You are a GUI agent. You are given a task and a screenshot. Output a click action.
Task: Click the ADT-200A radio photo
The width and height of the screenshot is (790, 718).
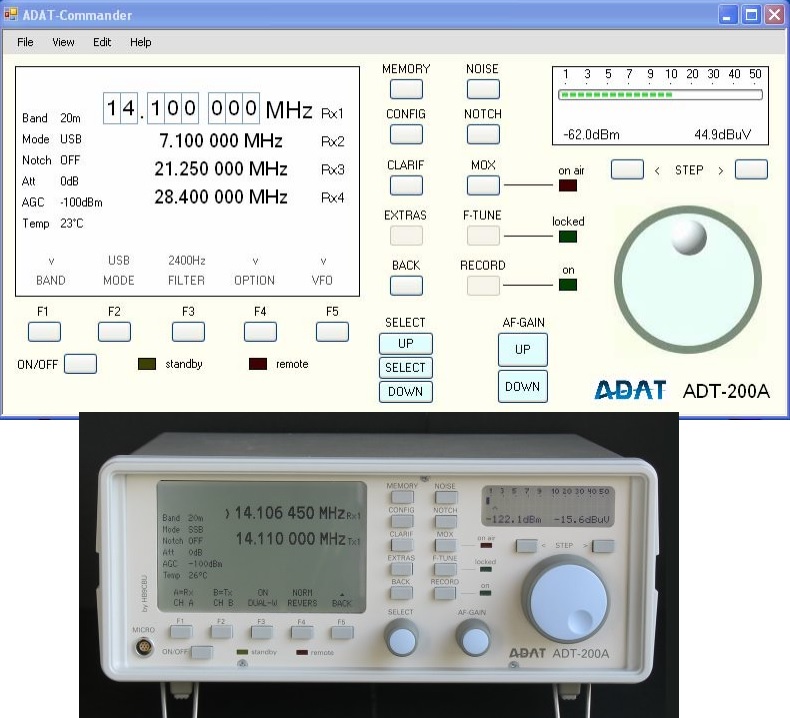[379, 565]
